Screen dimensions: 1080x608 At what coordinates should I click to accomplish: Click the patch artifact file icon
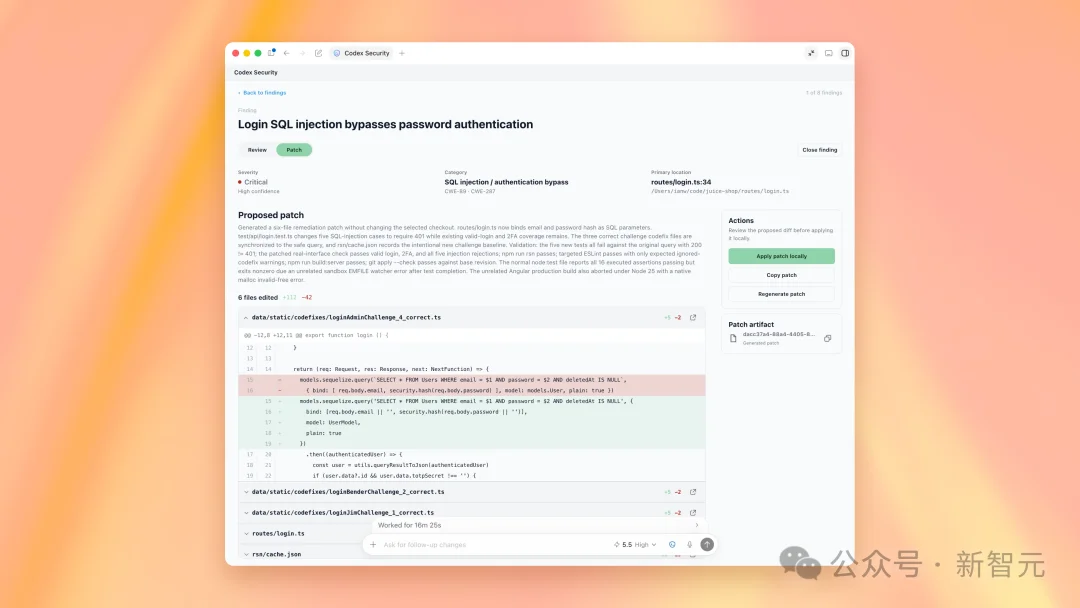pyautogui.click(x=733, y=338)
